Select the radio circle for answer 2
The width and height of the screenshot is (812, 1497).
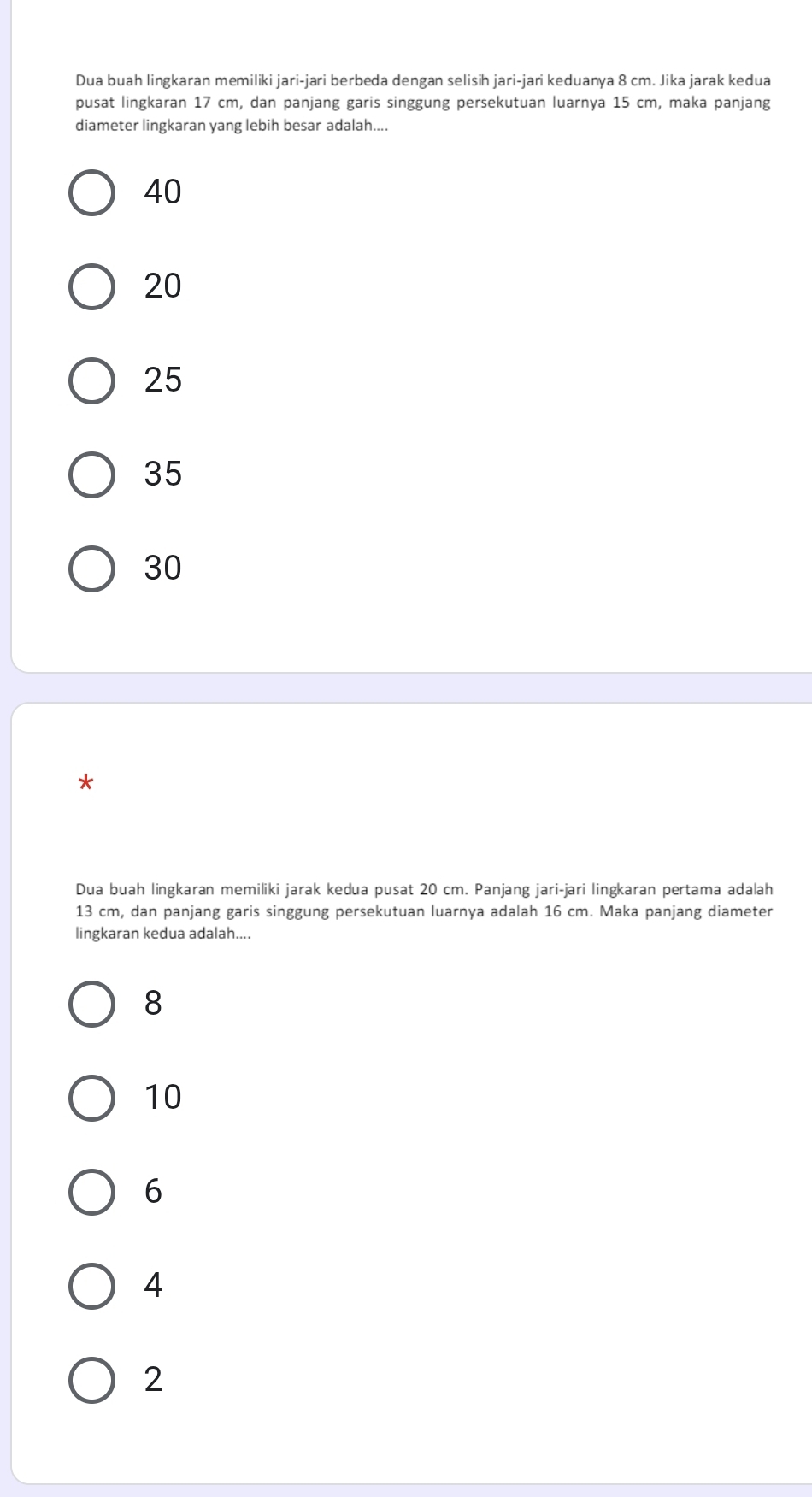pos(91,1380)
